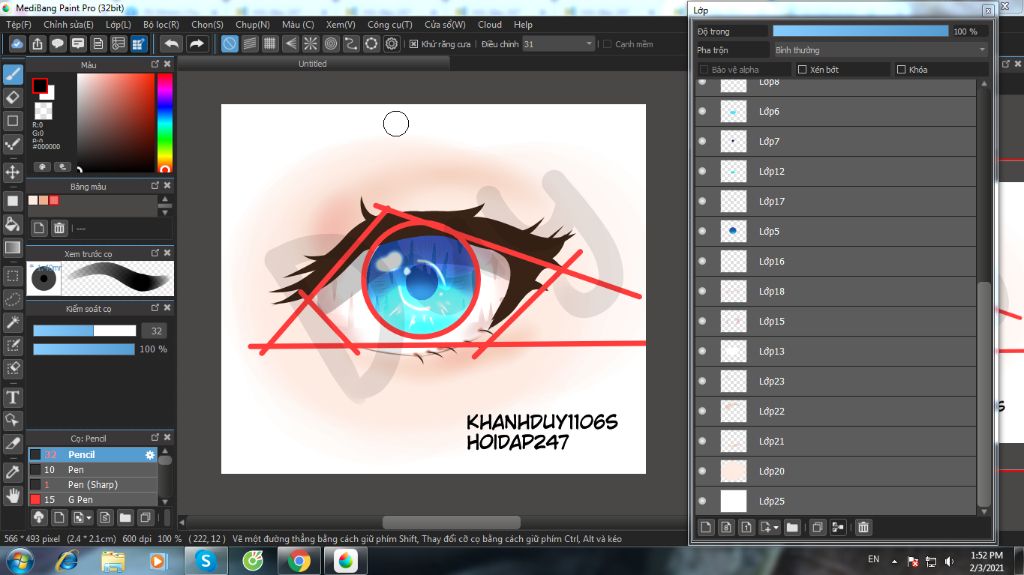Image resolution: width=1024 pixels, height=575 pixels.
Task: Hide layer Lớp18
Action: click(x=703, y=291)
